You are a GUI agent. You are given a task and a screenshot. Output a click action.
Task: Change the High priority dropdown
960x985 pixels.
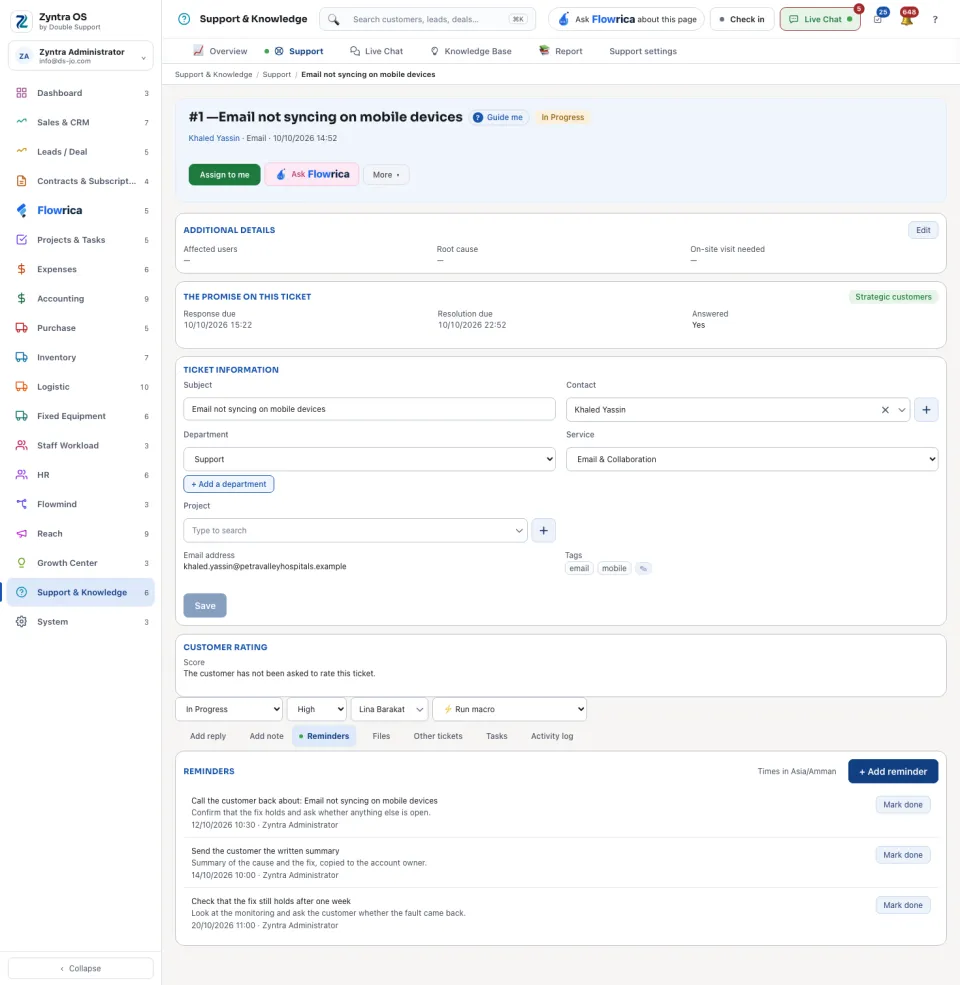[317, 709]
